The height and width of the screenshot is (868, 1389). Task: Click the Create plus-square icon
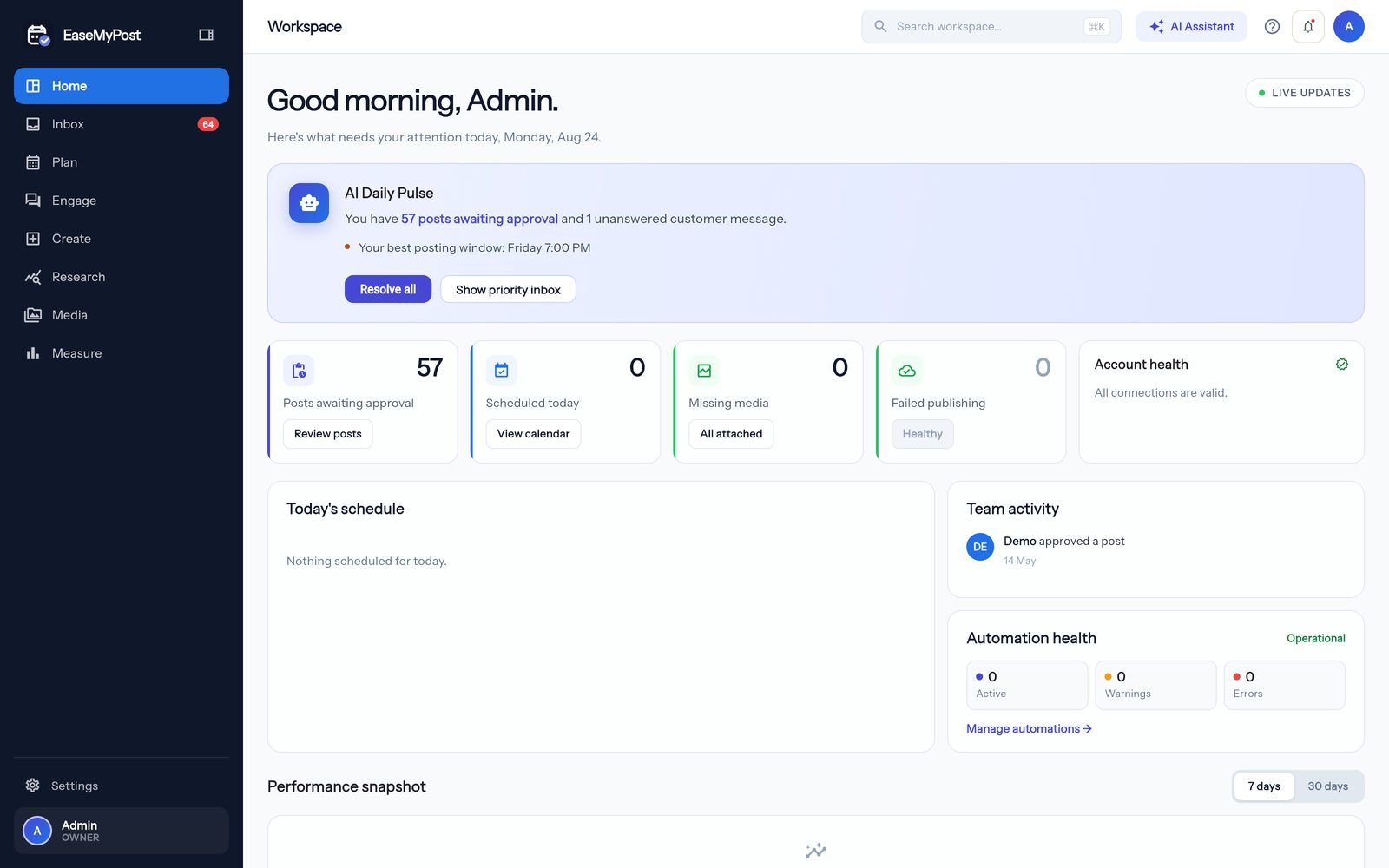point(33,239)
